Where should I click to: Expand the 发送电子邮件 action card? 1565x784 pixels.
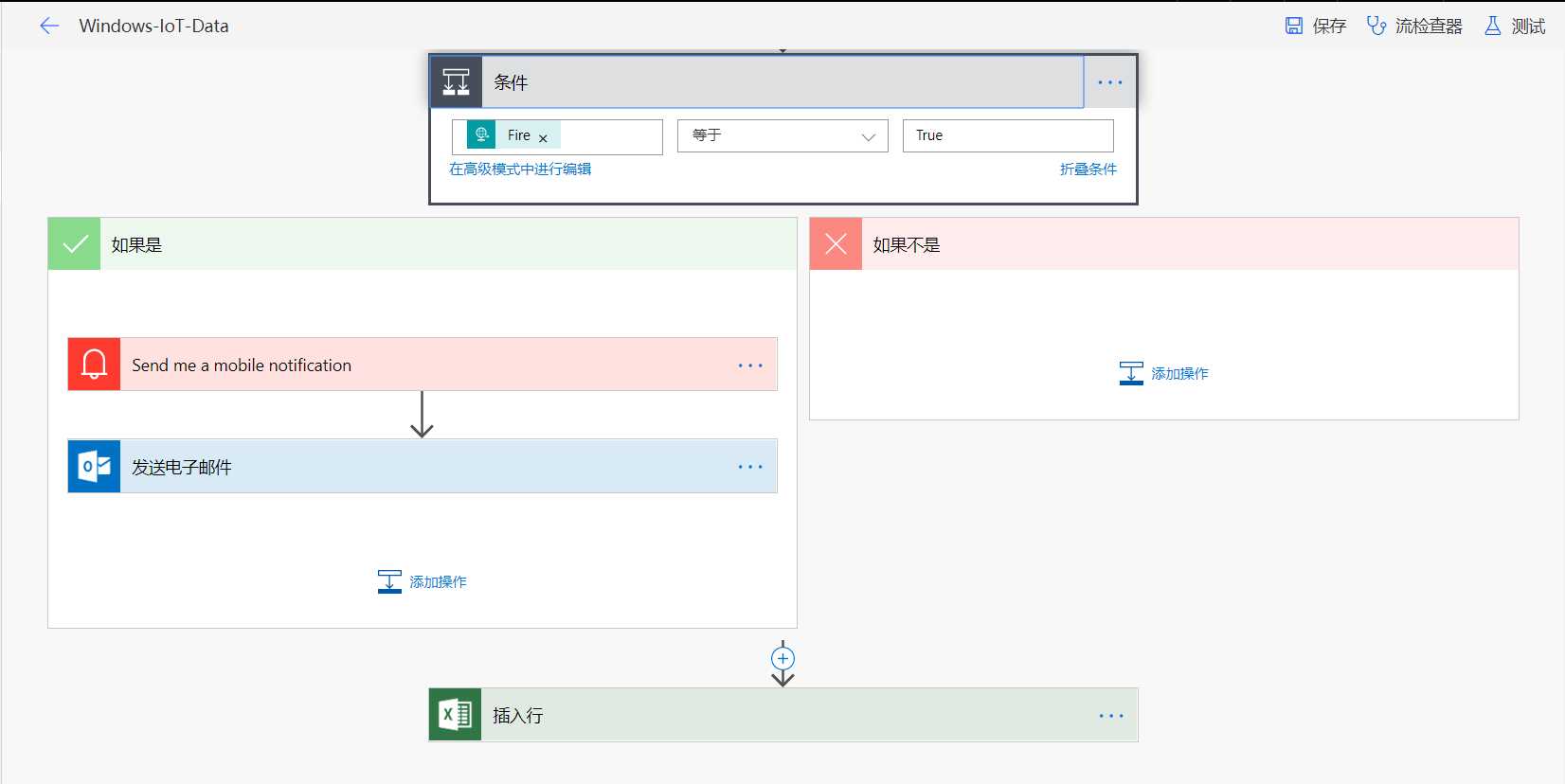pos(423,466)
